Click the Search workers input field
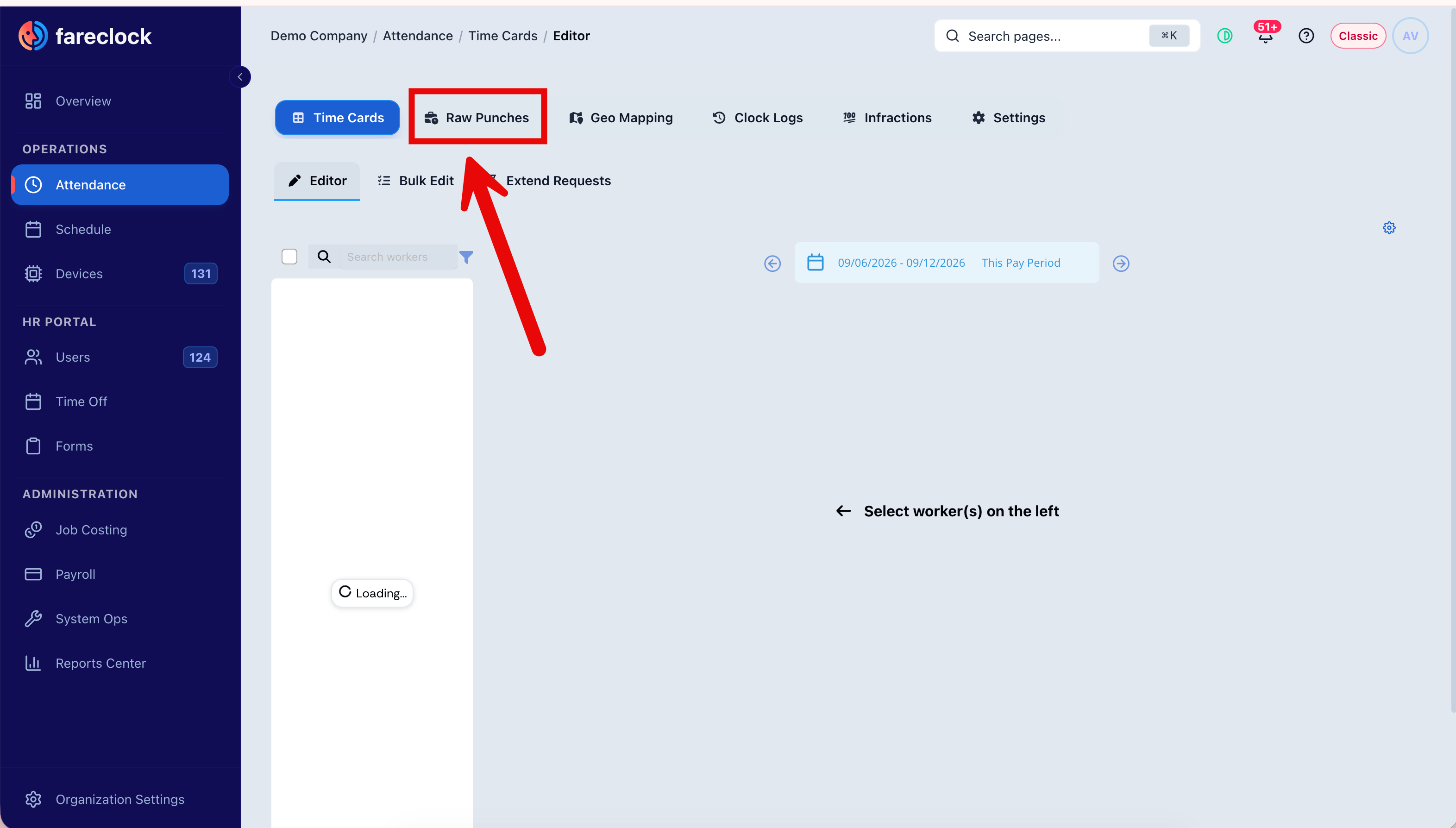Viewport: 1456px width, 828px height. click(398, 257)
